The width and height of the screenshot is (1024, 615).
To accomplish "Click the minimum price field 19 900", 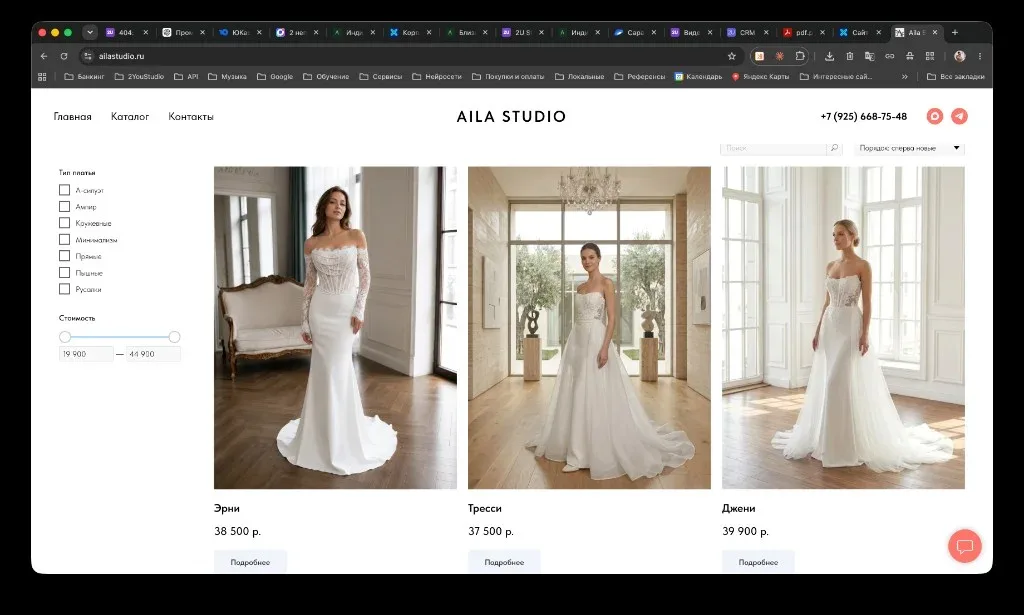I will coord(86,354).
